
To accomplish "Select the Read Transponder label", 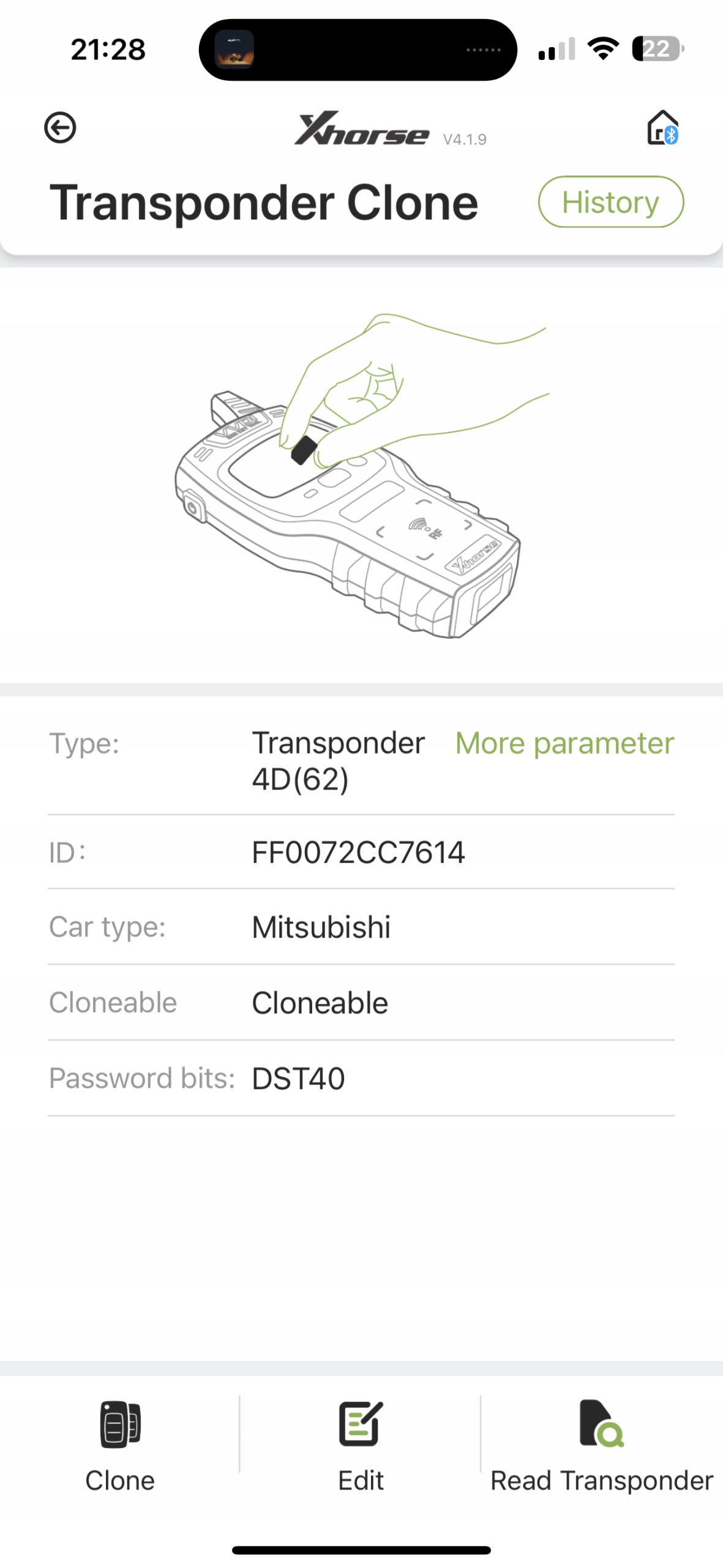I will pos(601,1480).
